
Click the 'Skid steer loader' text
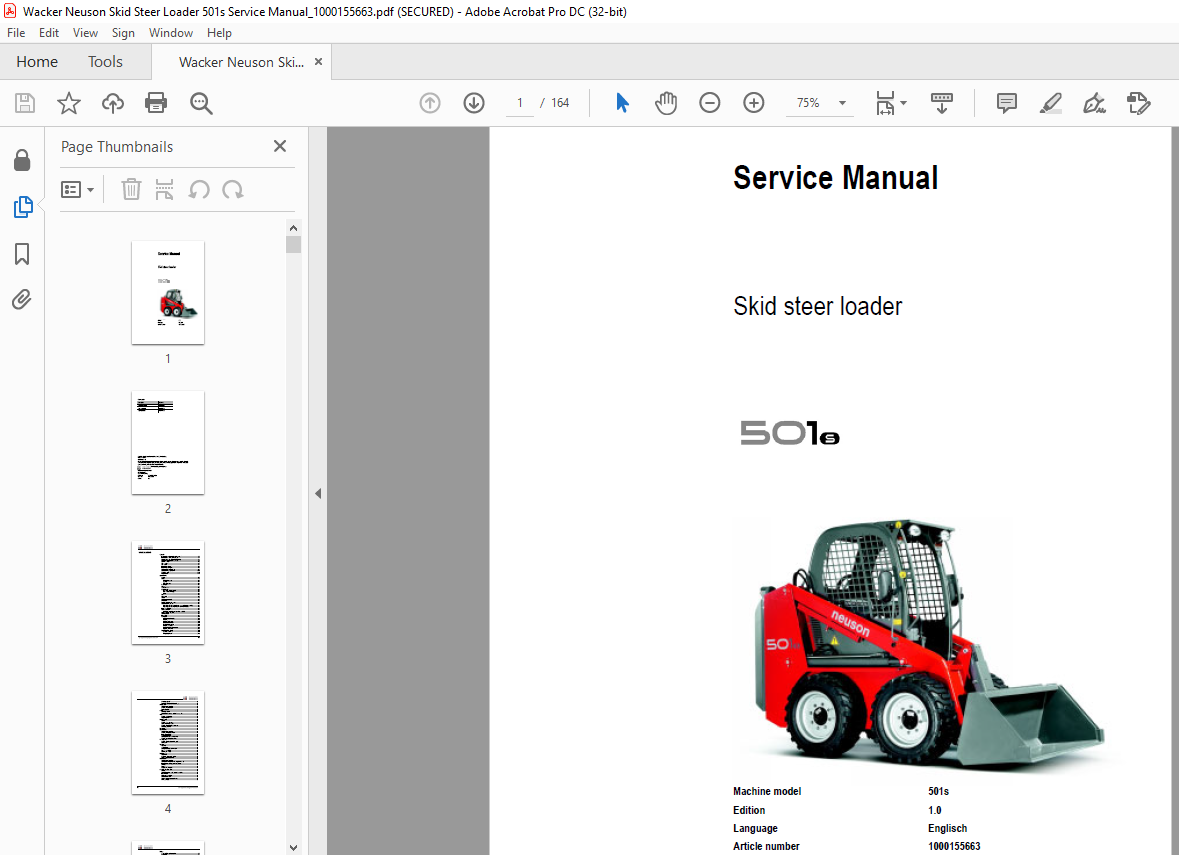[817, 307]
